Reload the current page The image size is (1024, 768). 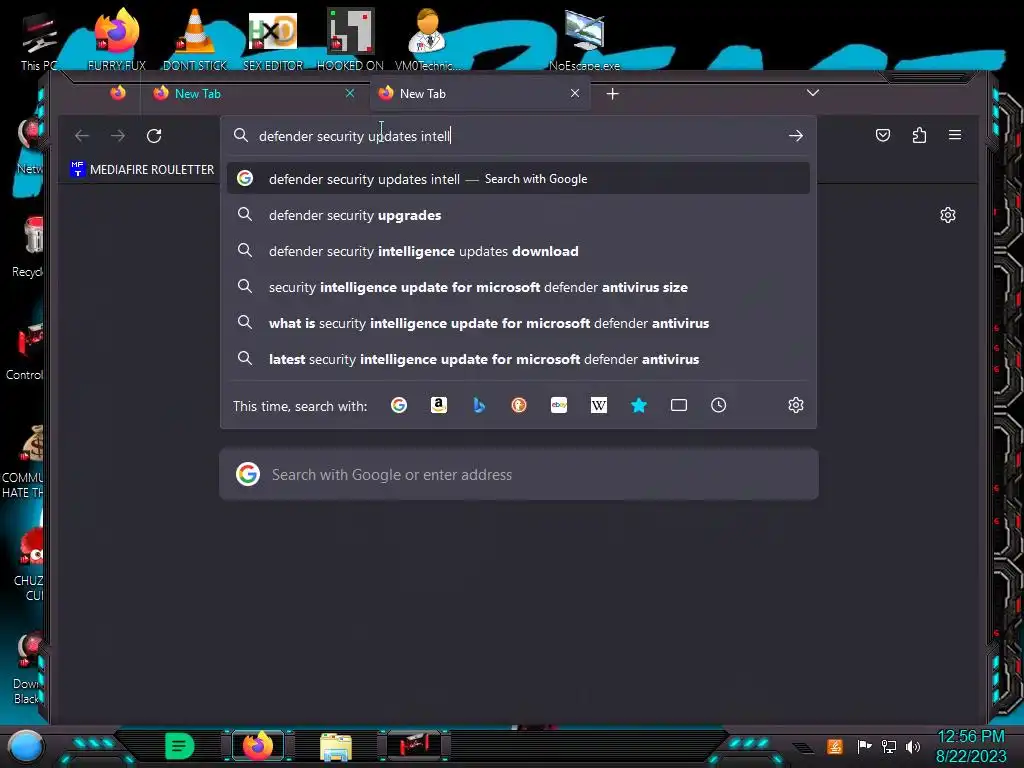point(154,136)
